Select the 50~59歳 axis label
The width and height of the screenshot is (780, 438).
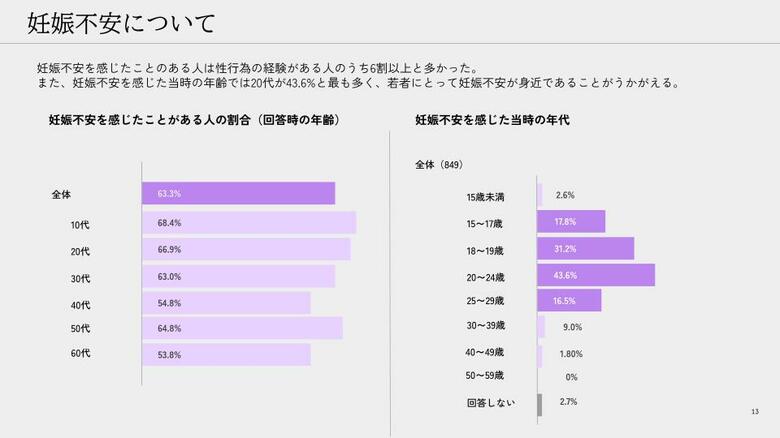tap(485, 376)
